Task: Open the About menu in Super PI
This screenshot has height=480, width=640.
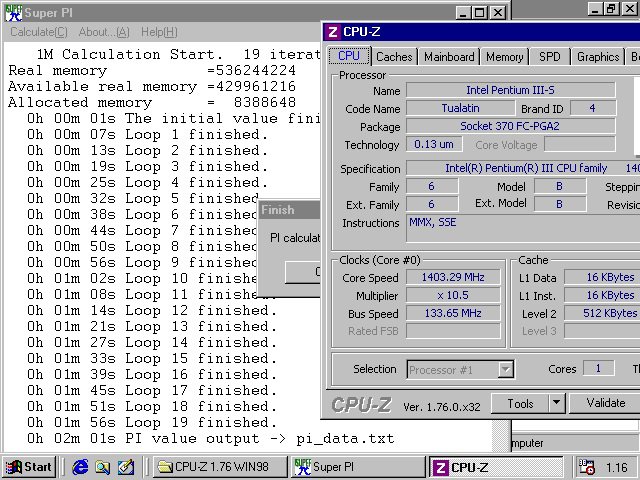Action: pos(104,32)
